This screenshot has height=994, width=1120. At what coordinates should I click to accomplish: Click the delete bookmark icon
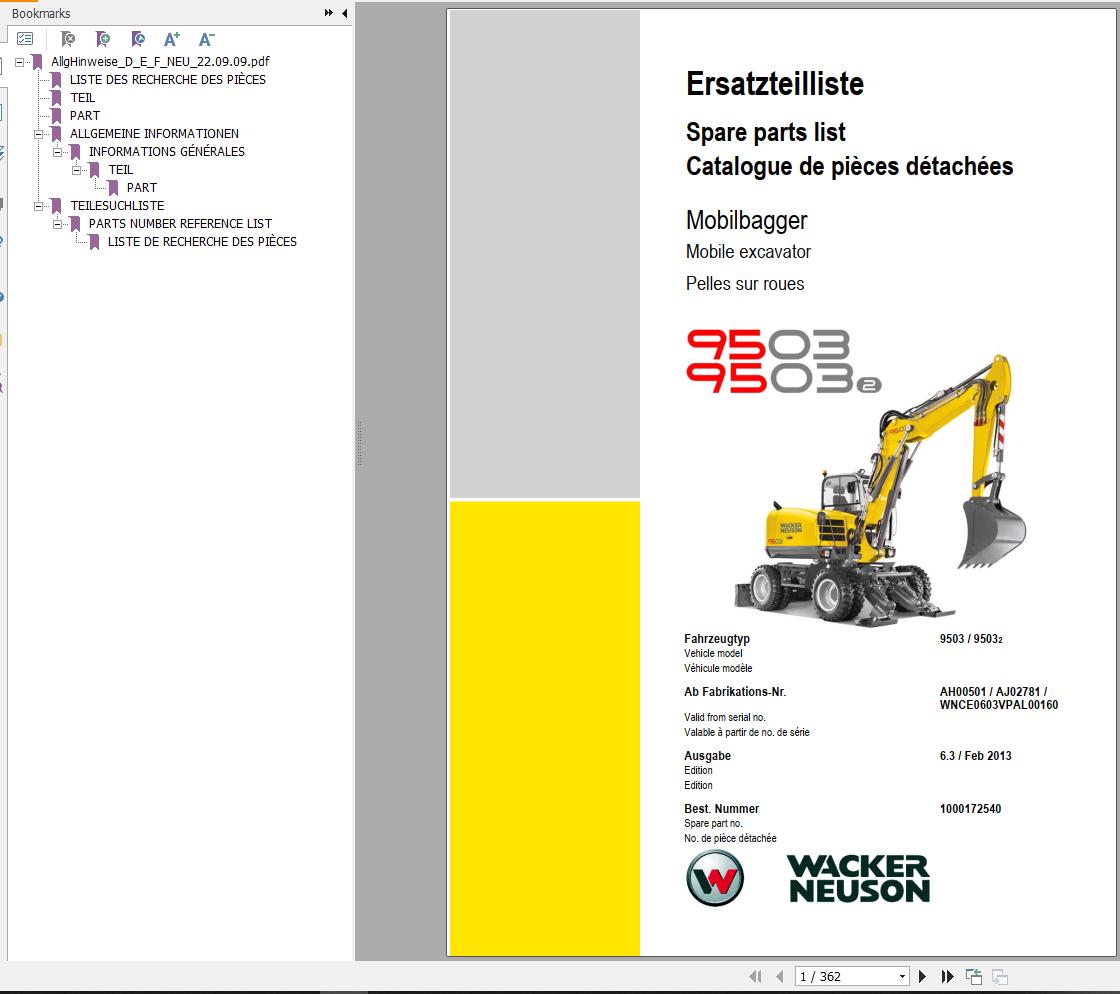click(x=68, y=39)
